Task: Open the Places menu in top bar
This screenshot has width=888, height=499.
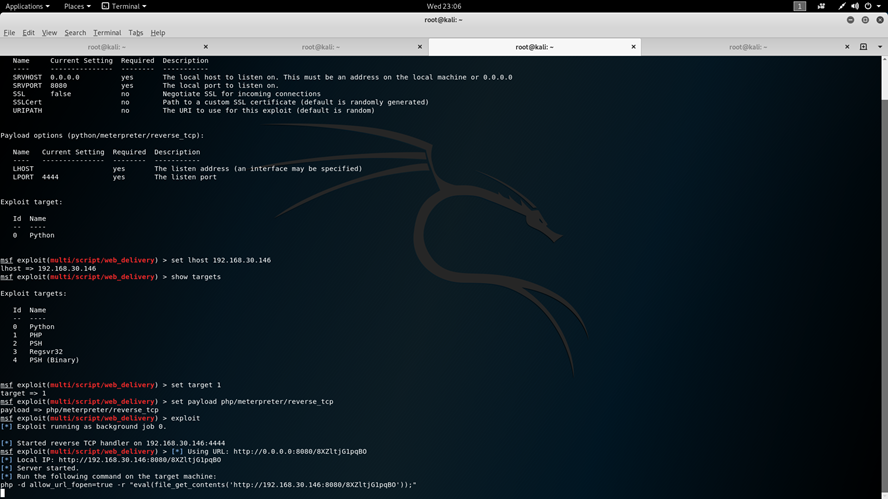Action: 77,6
